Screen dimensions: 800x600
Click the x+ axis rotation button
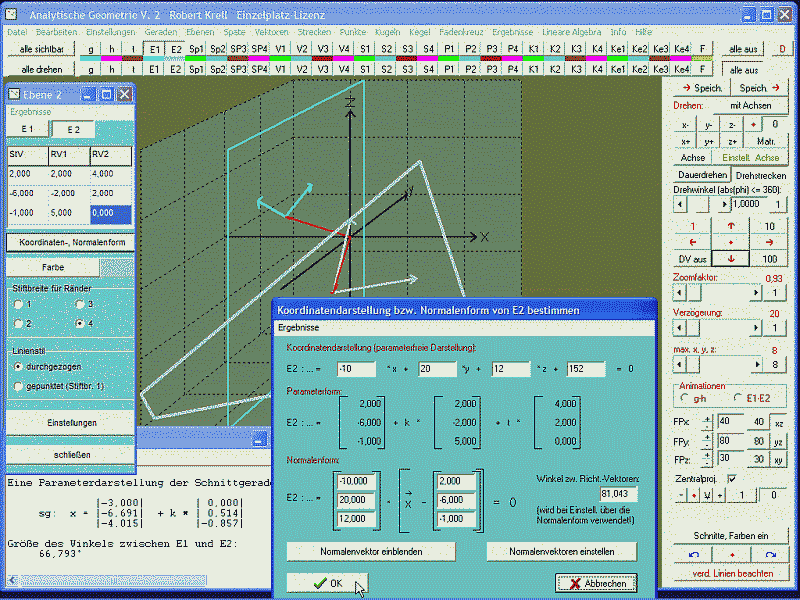tap(685, 142)
